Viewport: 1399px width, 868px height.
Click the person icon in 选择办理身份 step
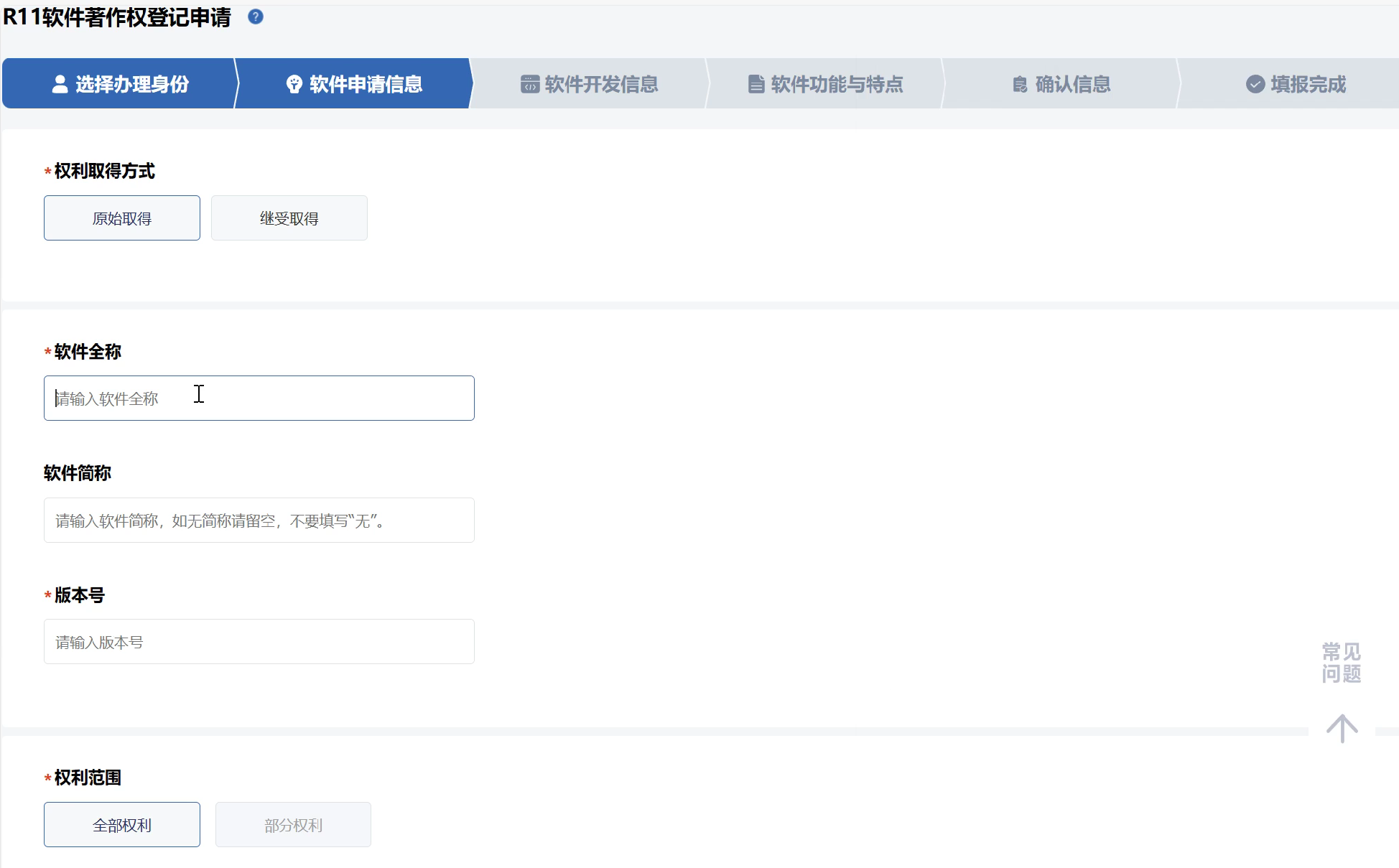tap(60, 84)
